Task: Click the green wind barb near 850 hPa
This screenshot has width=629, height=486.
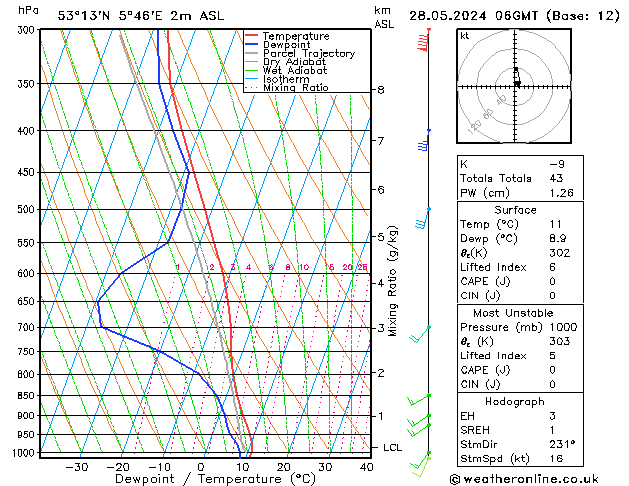Action: point(418,401)
